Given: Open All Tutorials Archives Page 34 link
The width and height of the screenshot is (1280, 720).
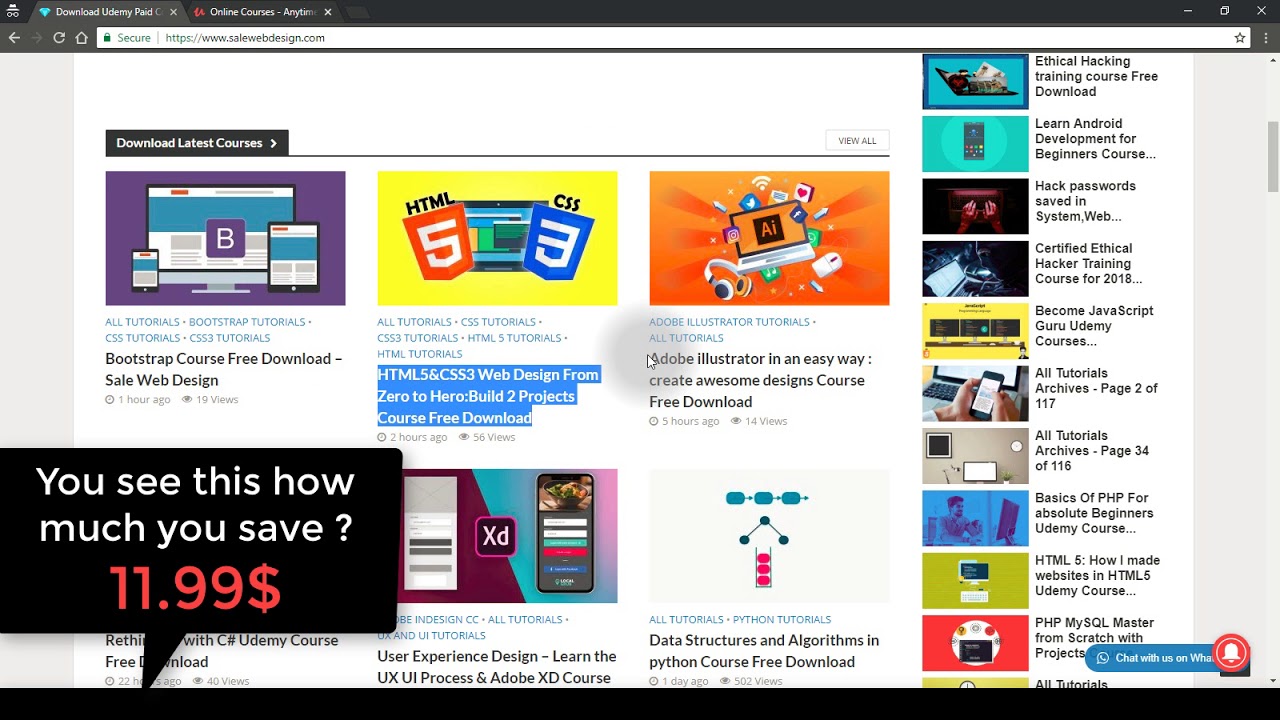Looking at the screenshot, I should 1092,451.
